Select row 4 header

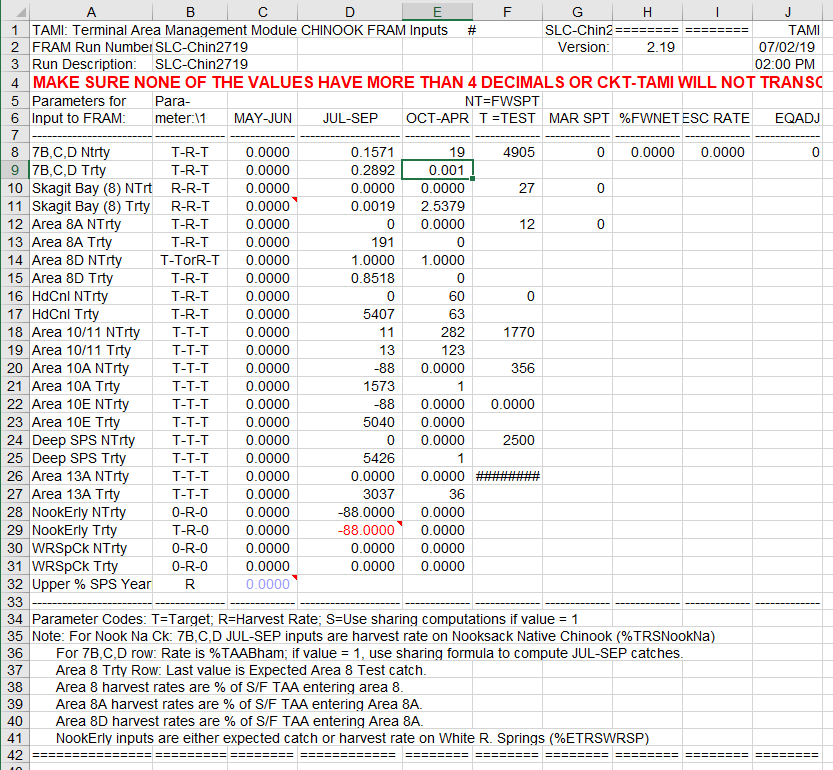[x=14, y=82]
